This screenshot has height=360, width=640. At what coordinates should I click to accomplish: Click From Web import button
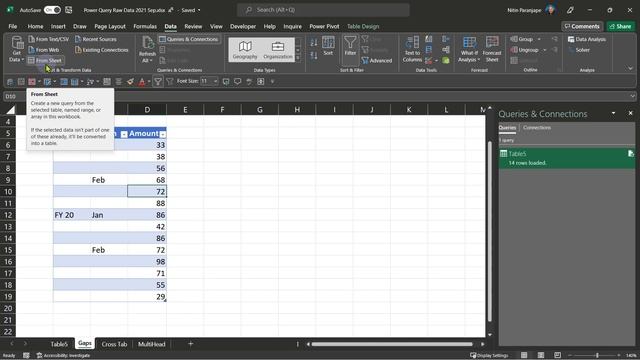pyautogui.click(x=44, y=50)
